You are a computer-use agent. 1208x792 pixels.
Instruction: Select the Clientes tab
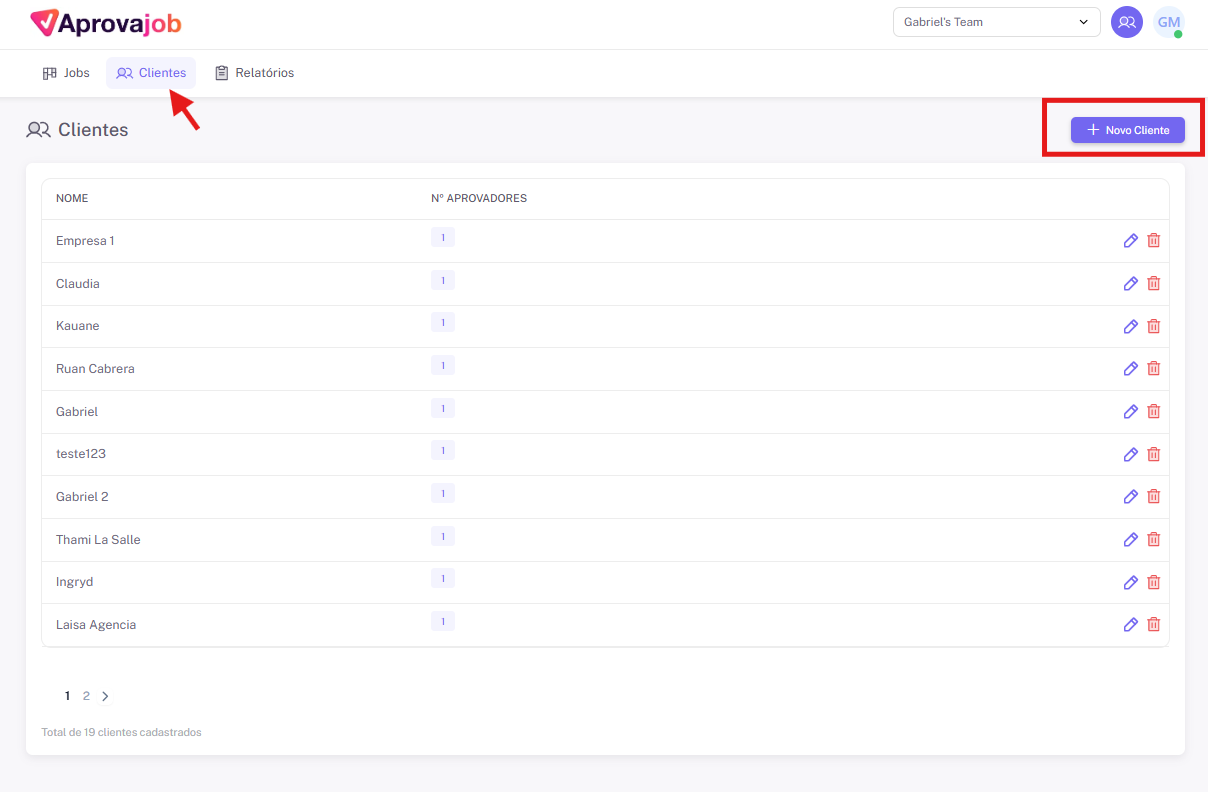(x=151, y=73)
